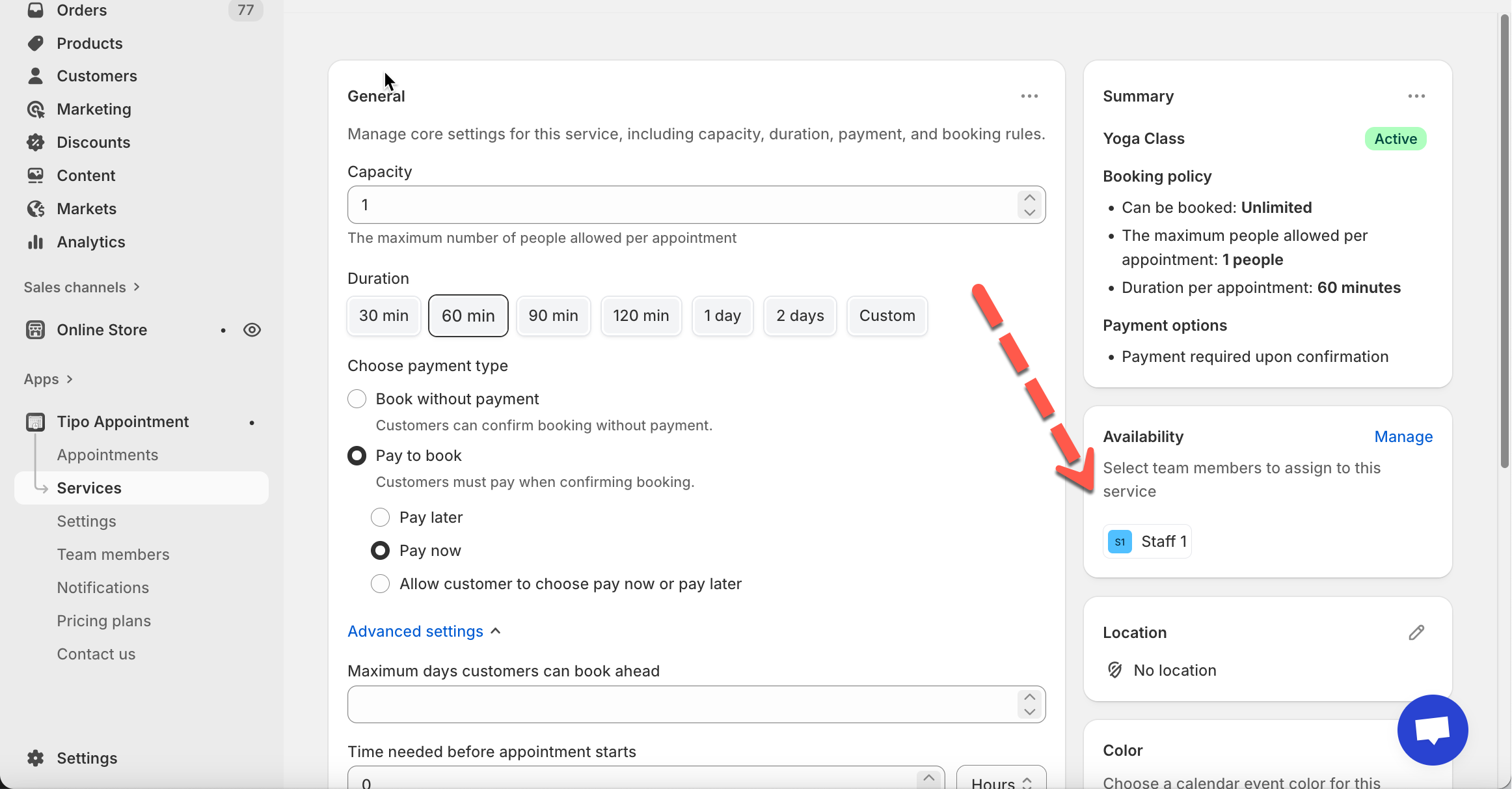
Task: Select the Pay later option
Action: (x=380, y=518)
